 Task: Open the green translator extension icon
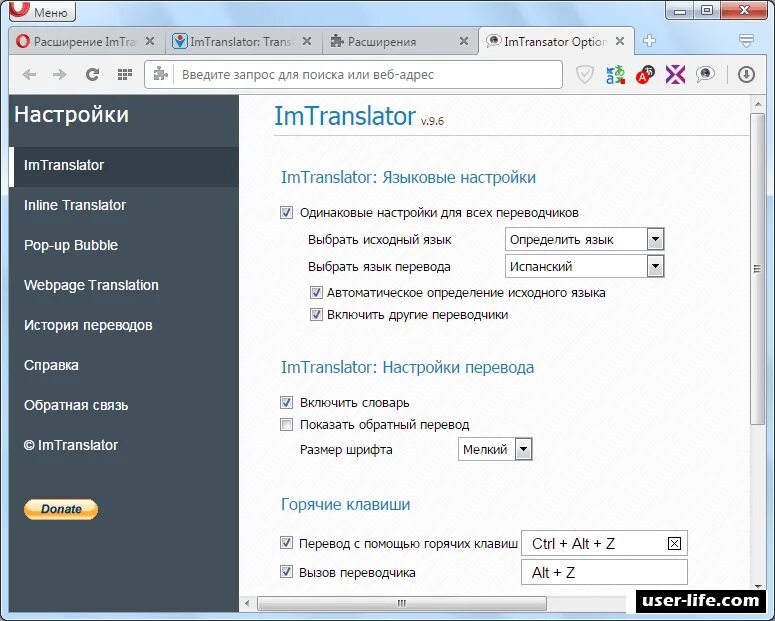tap(615, 75)
